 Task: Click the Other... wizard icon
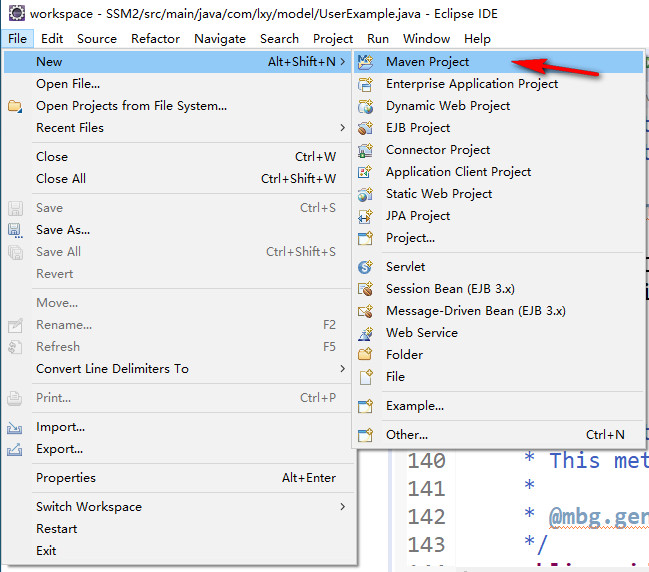[365, 435]
